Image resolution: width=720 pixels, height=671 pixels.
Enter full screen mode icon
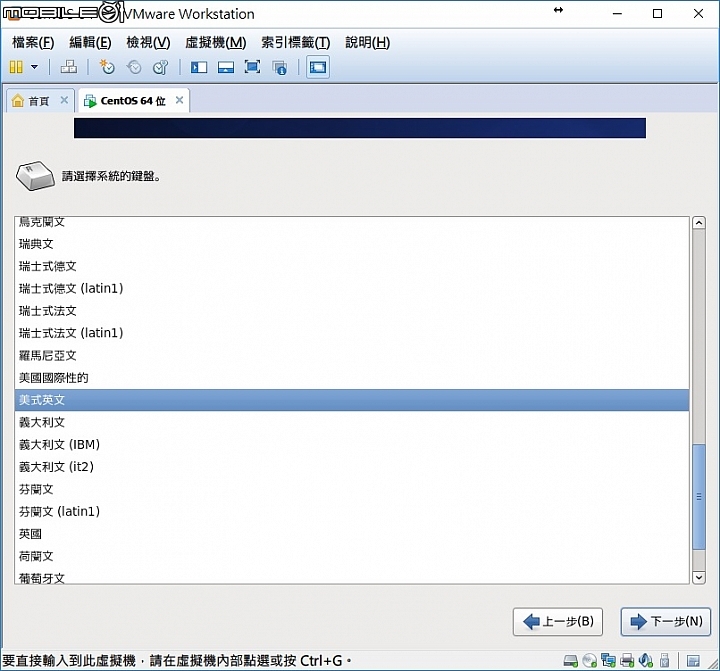(253, 67)
